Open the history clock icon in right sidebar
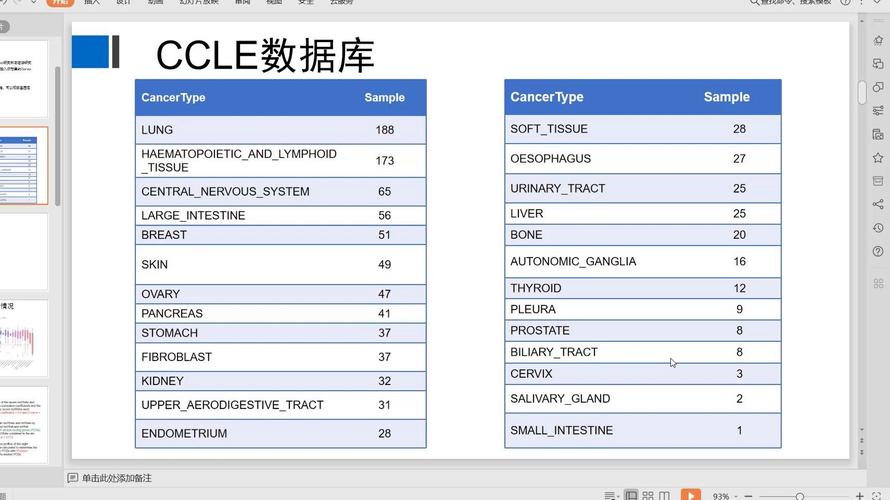 (x=878, y=228)
